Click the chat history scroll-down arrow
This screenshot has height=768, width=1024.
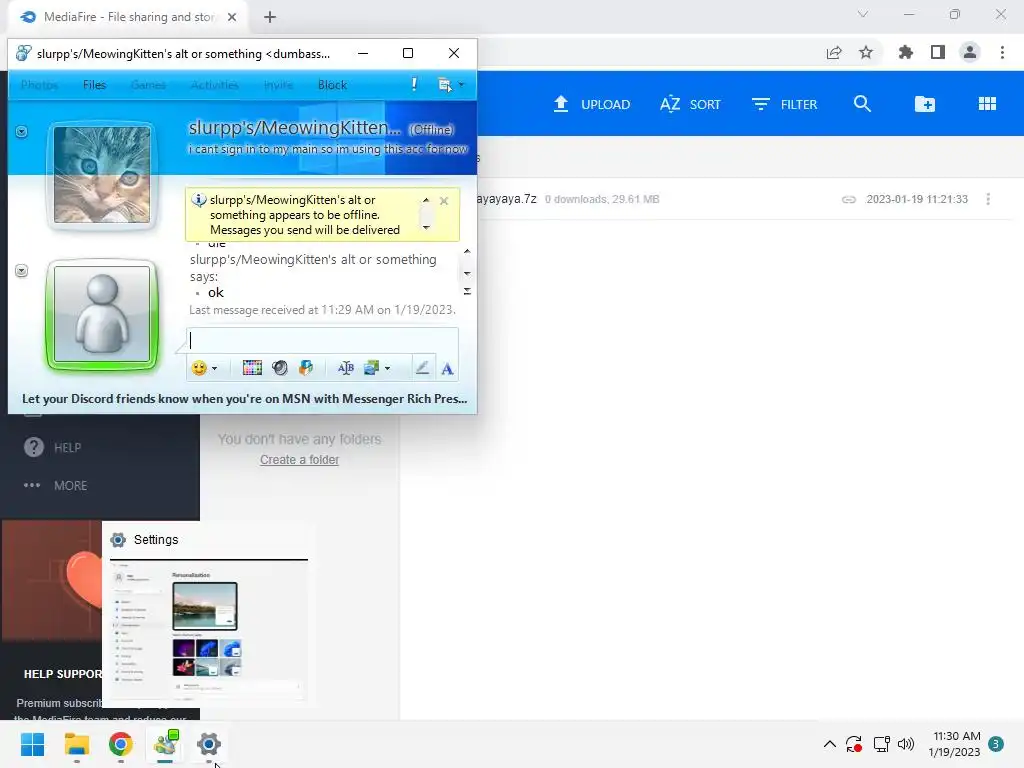coord(467,274)
